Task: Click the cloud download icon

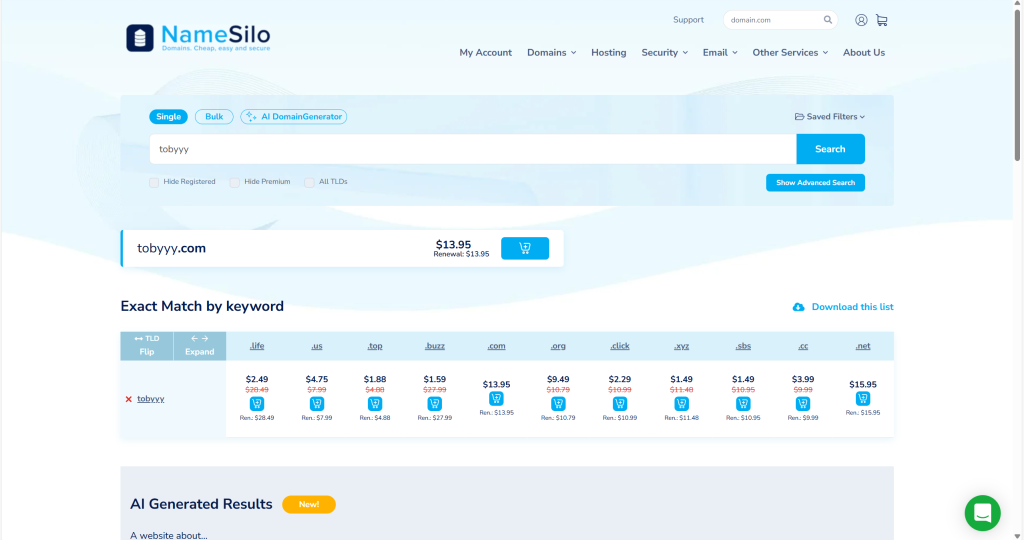Action: click(798, 307)
